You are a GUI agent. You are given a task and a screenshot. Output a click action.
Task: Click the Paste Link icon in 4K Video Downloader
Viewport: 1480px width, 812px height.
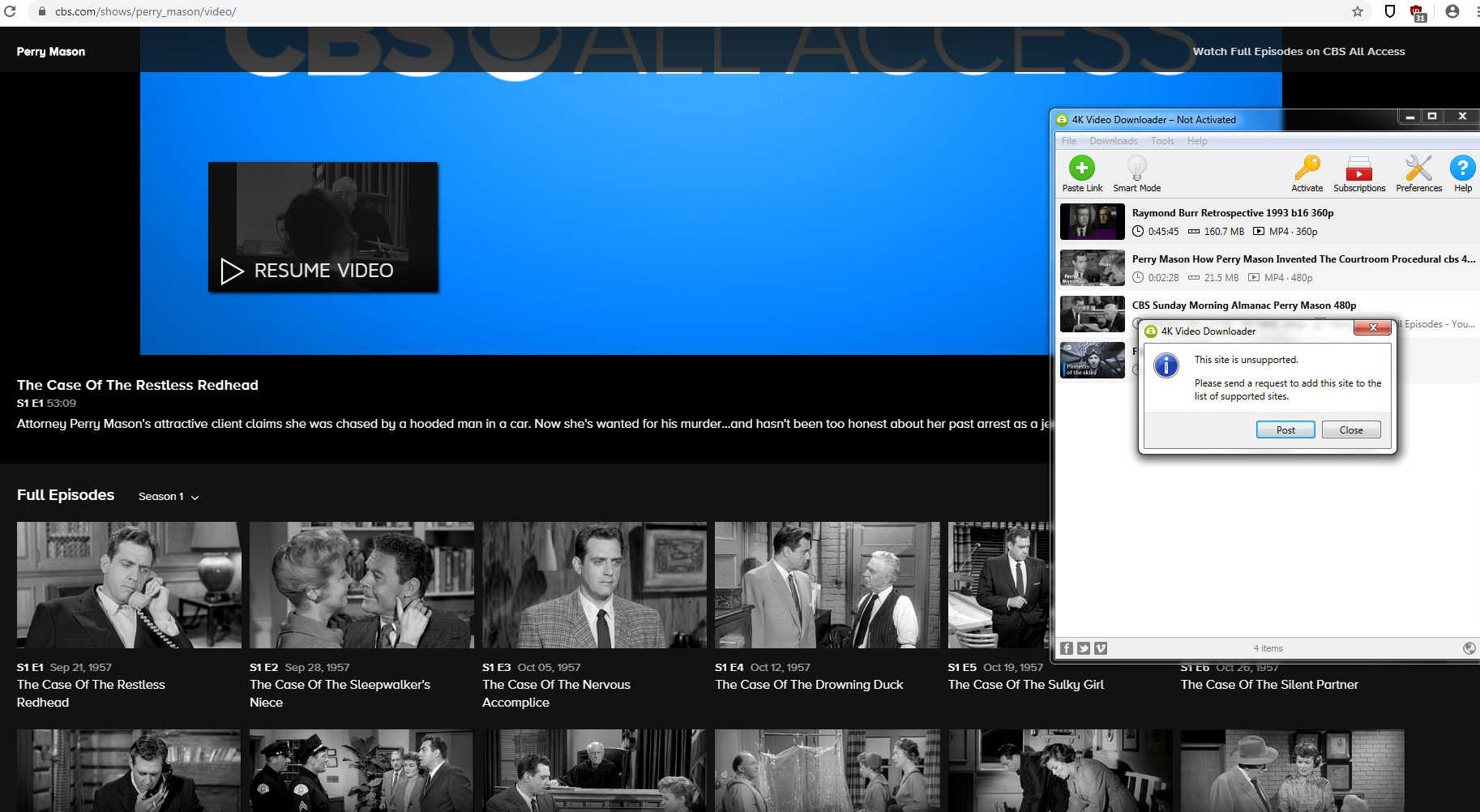1081,169
